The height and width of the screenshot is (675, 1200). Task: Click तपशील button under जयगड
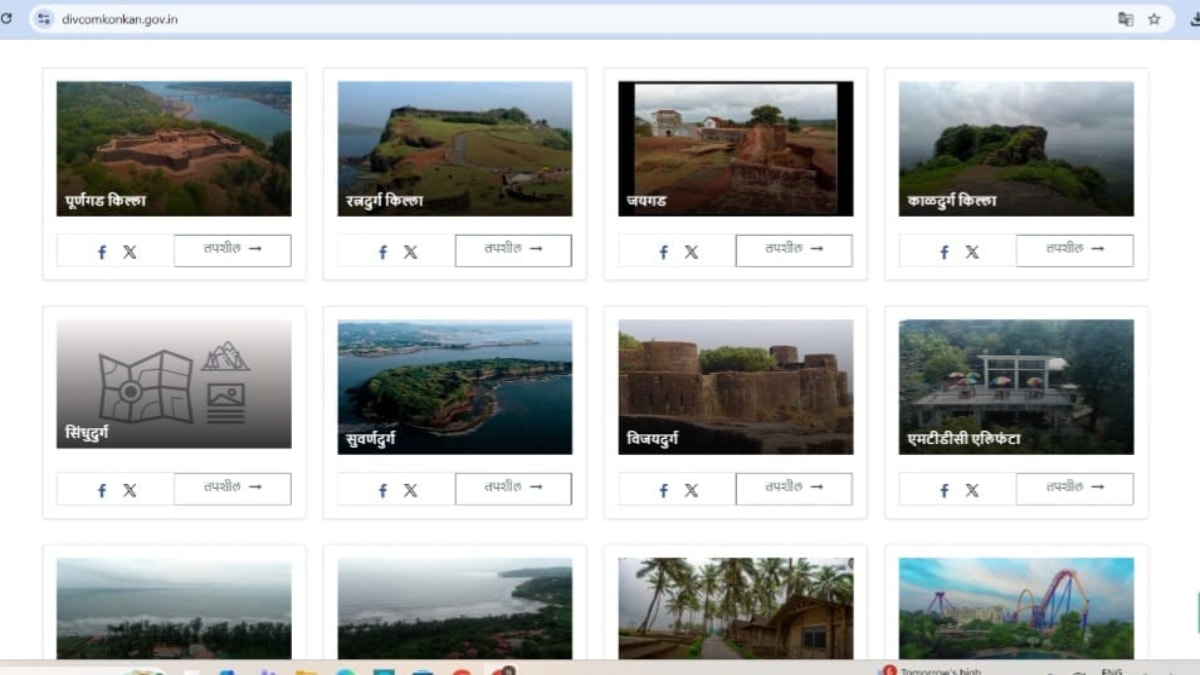794,250
